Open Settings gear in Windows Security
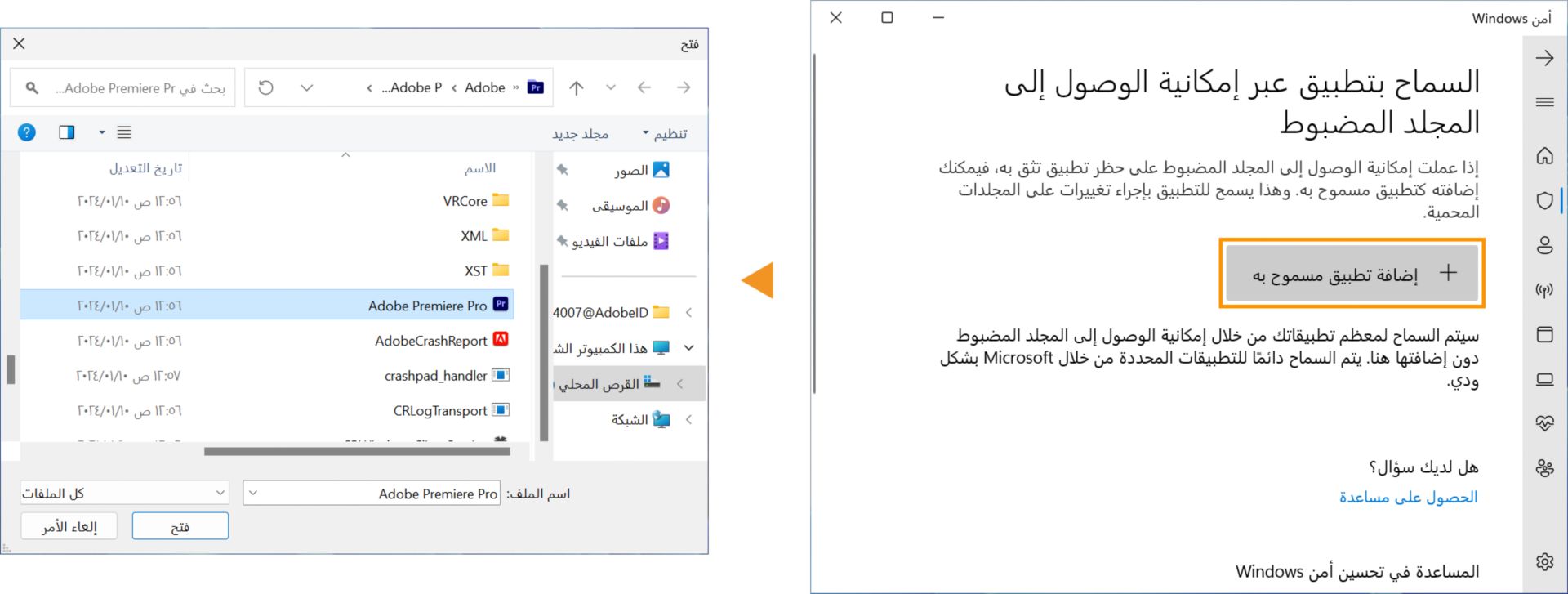 (x=1544, y=561)
